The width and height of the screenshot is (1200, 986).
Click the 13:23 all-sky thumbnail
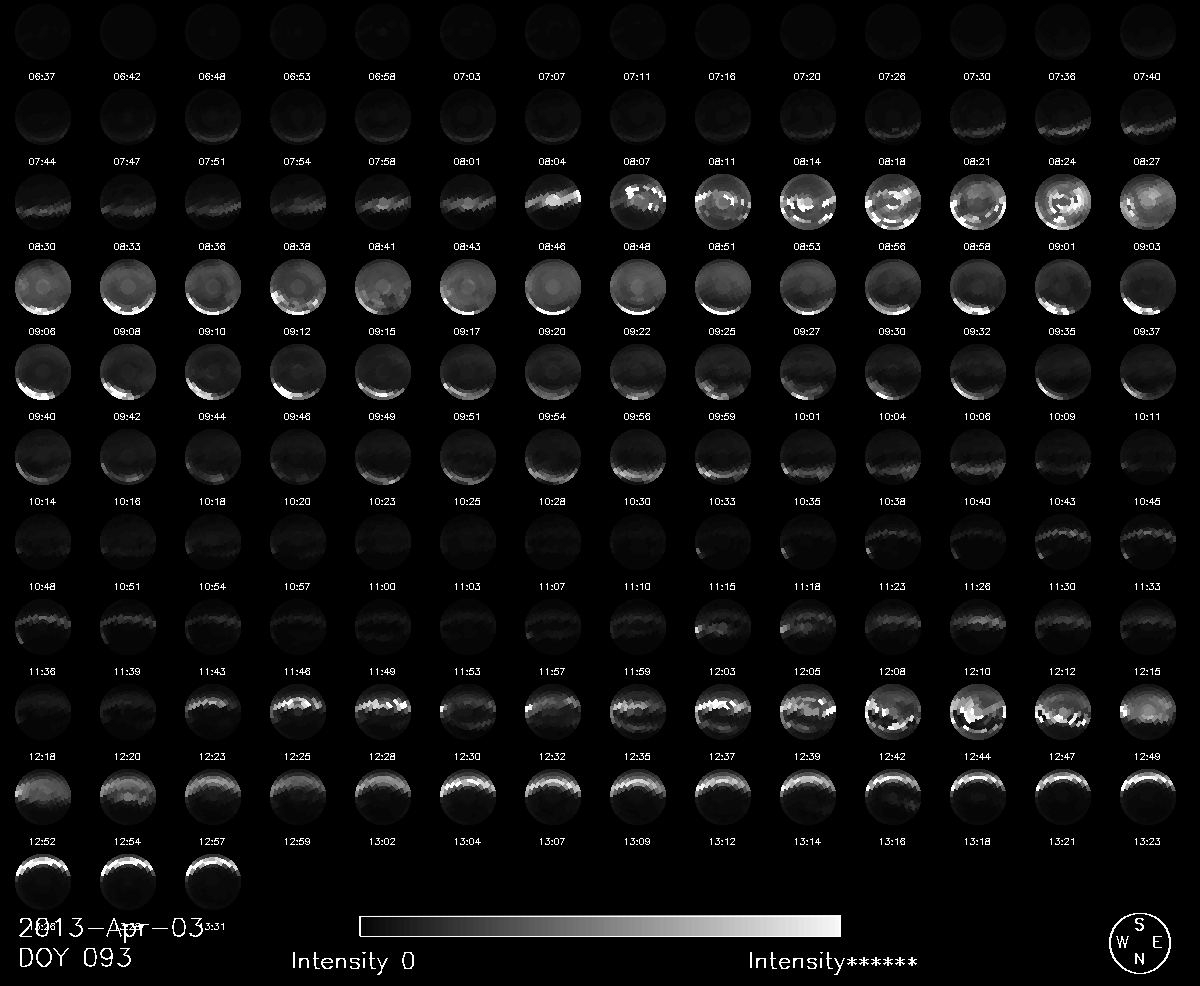pyautogui.click(x=1148, y=796)
